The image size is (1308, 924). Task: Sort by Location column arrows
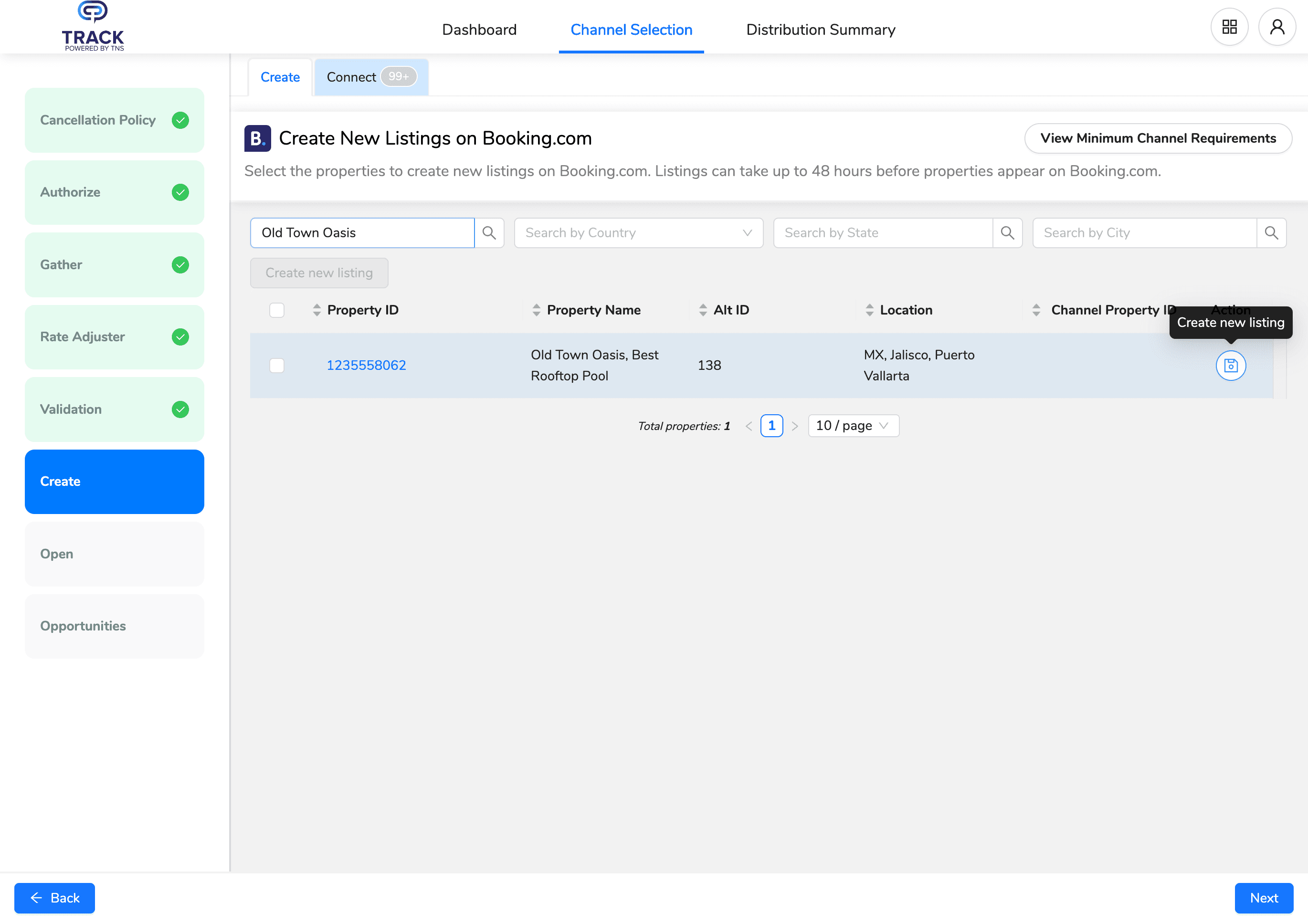click(869, 310)
